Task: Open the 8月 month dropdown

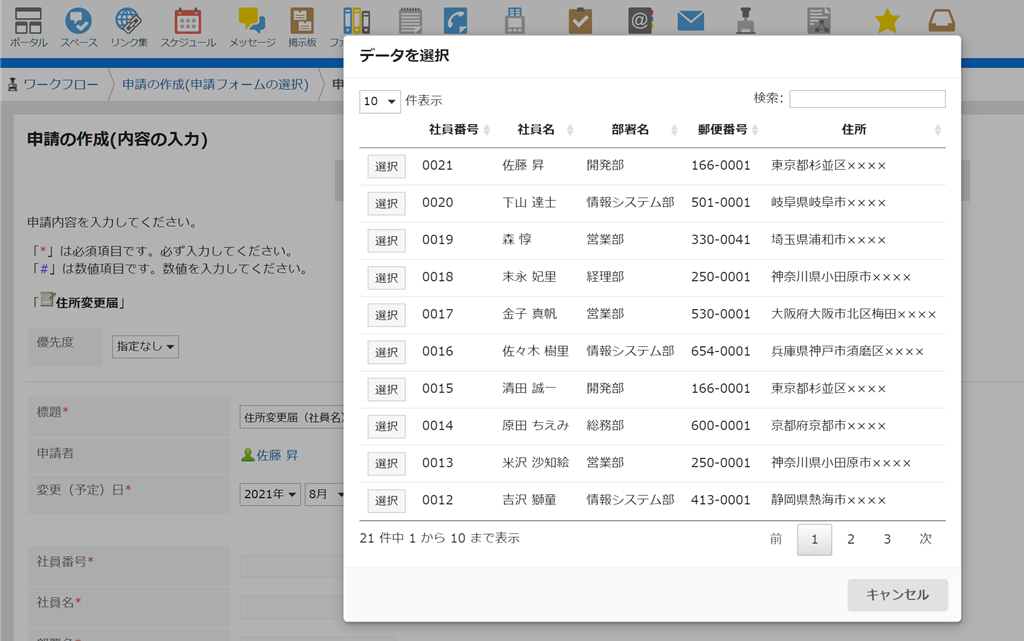Action: 325,494
